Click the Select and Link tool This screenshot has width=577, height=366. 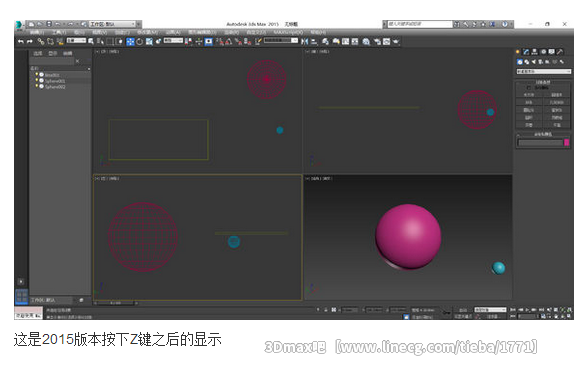tap(41, 42)
